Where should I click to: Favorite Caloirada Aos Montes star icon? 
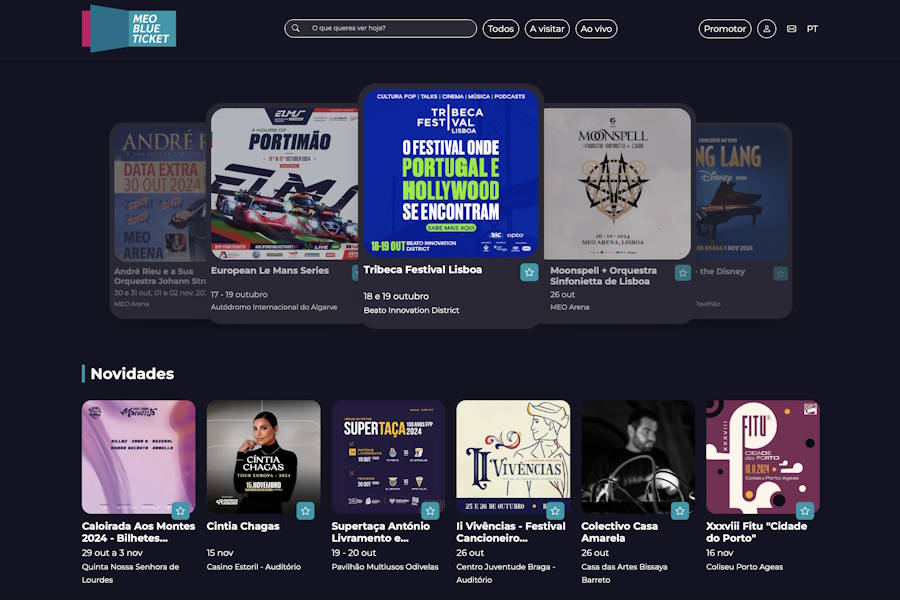[181, 510]
